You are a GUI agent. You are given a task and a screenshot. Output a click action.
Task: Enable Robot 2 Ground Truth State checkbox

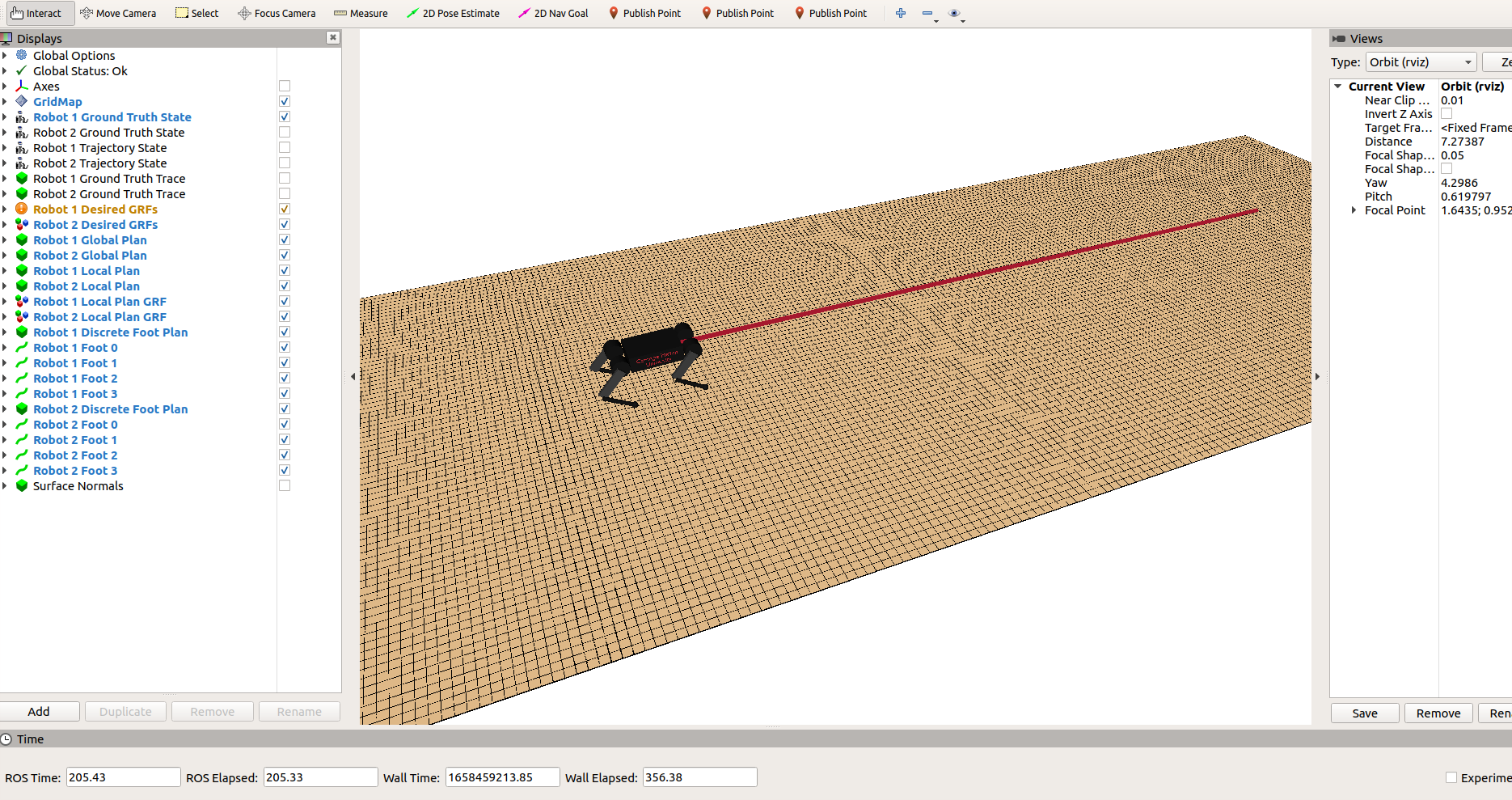285,132
